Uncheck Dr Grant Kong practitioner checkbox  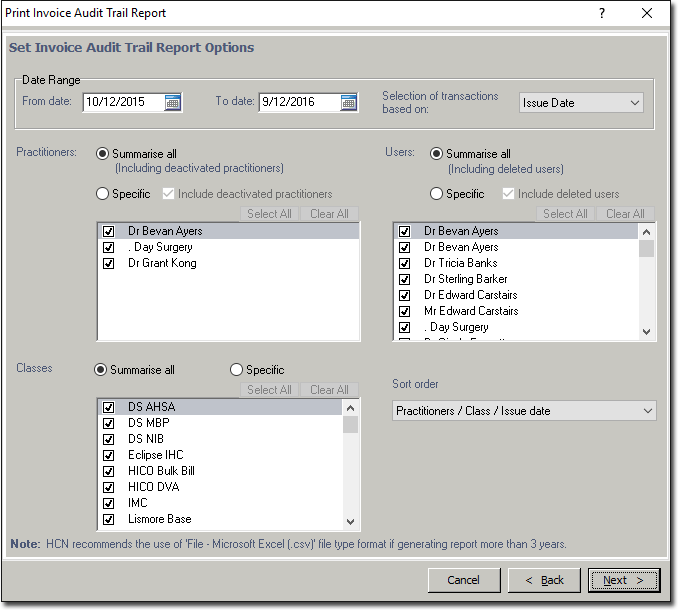coord(108,263)
